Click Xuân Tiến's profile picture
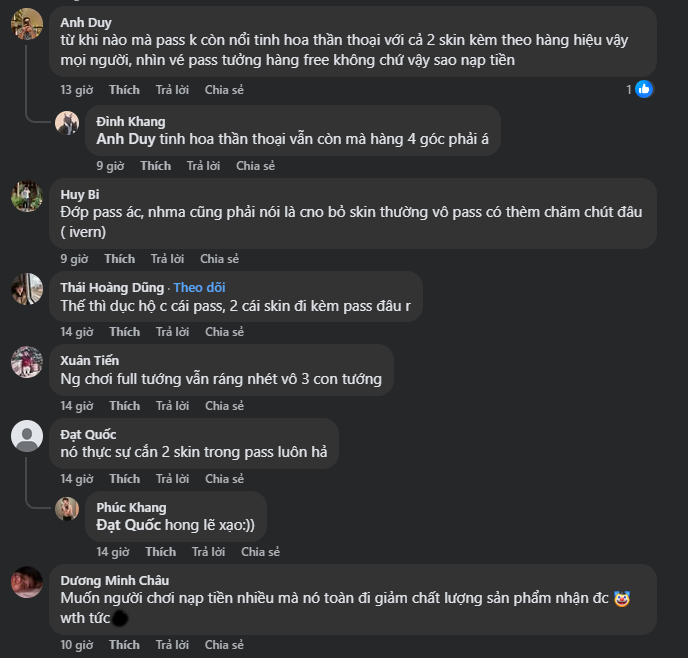The height and width of the screenshot is (658, 688). [27, 362]
